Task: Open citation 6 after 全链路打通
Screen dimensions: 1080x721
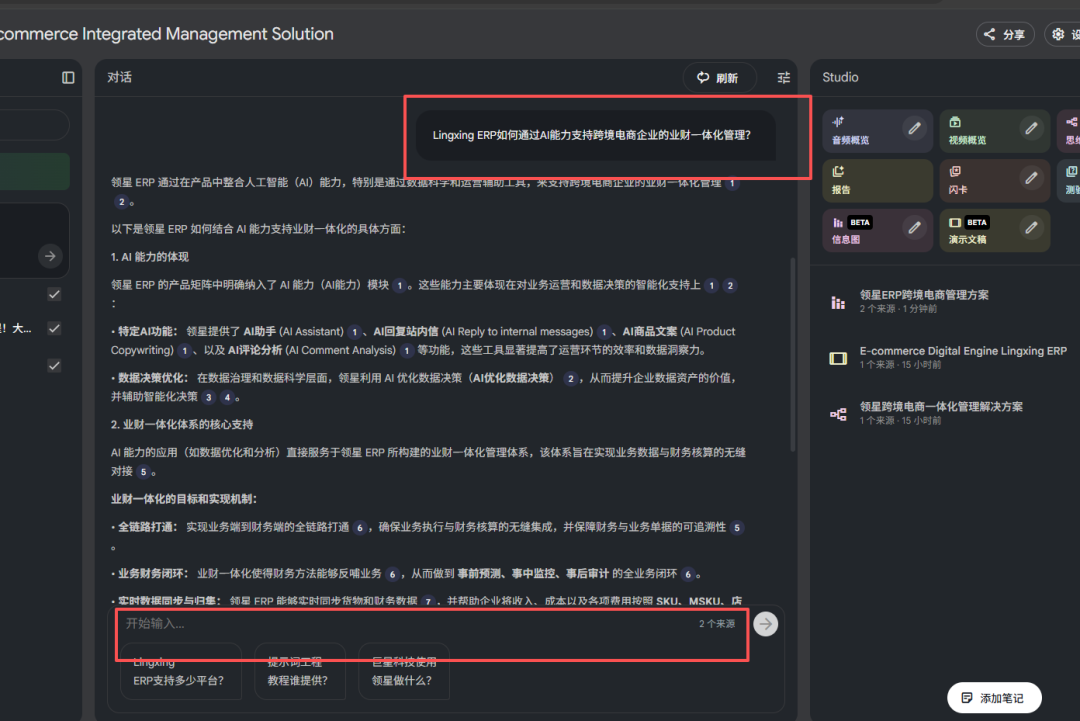Action: point(360,528)
